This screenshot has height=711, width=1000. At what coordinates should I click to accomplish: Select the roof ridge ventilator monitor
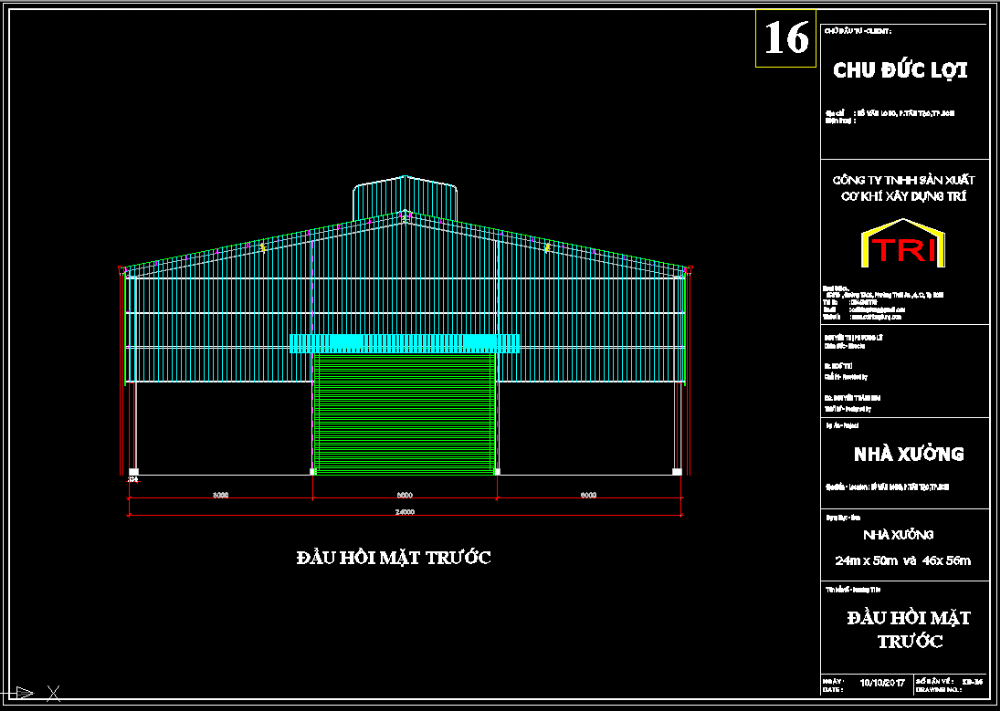[x=405, y=198]
